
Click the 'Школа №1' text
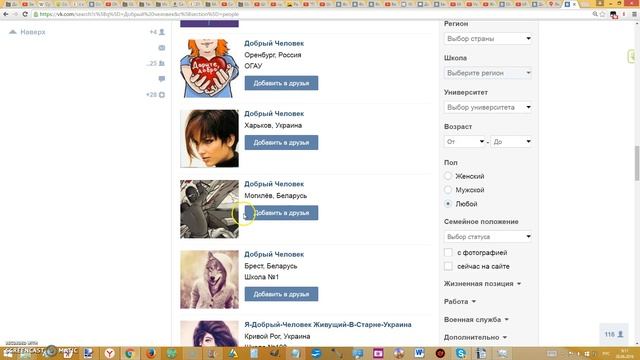262,277
